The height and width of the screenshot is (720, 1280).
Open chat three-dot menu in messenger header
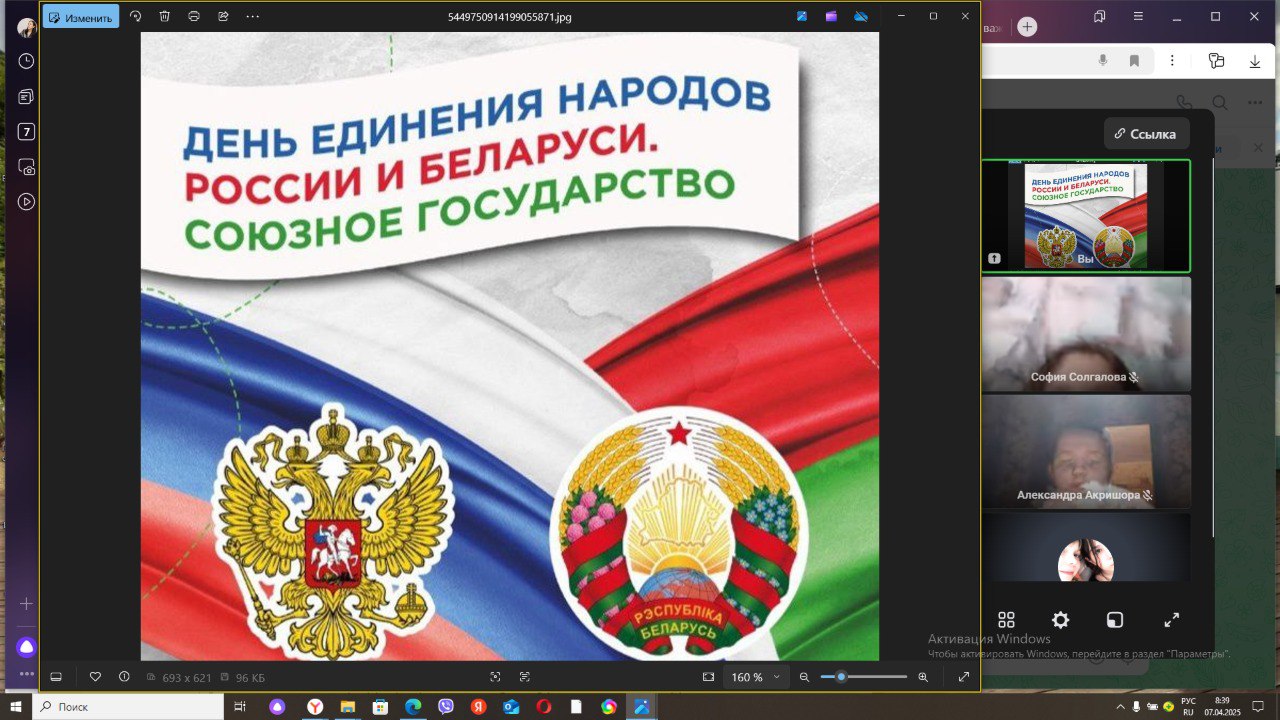tap(1255, 103)
